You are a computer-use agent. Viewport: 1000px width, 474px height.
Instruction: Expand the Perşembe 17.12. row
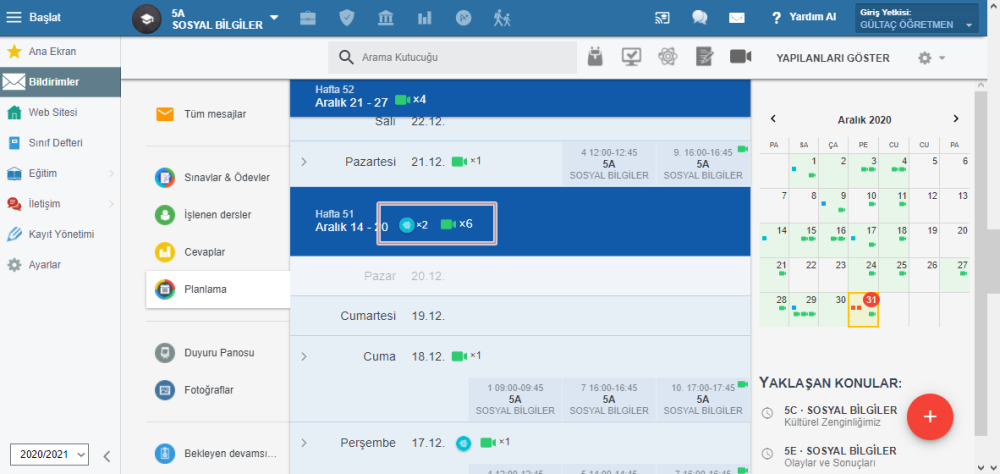pos(304,442)
